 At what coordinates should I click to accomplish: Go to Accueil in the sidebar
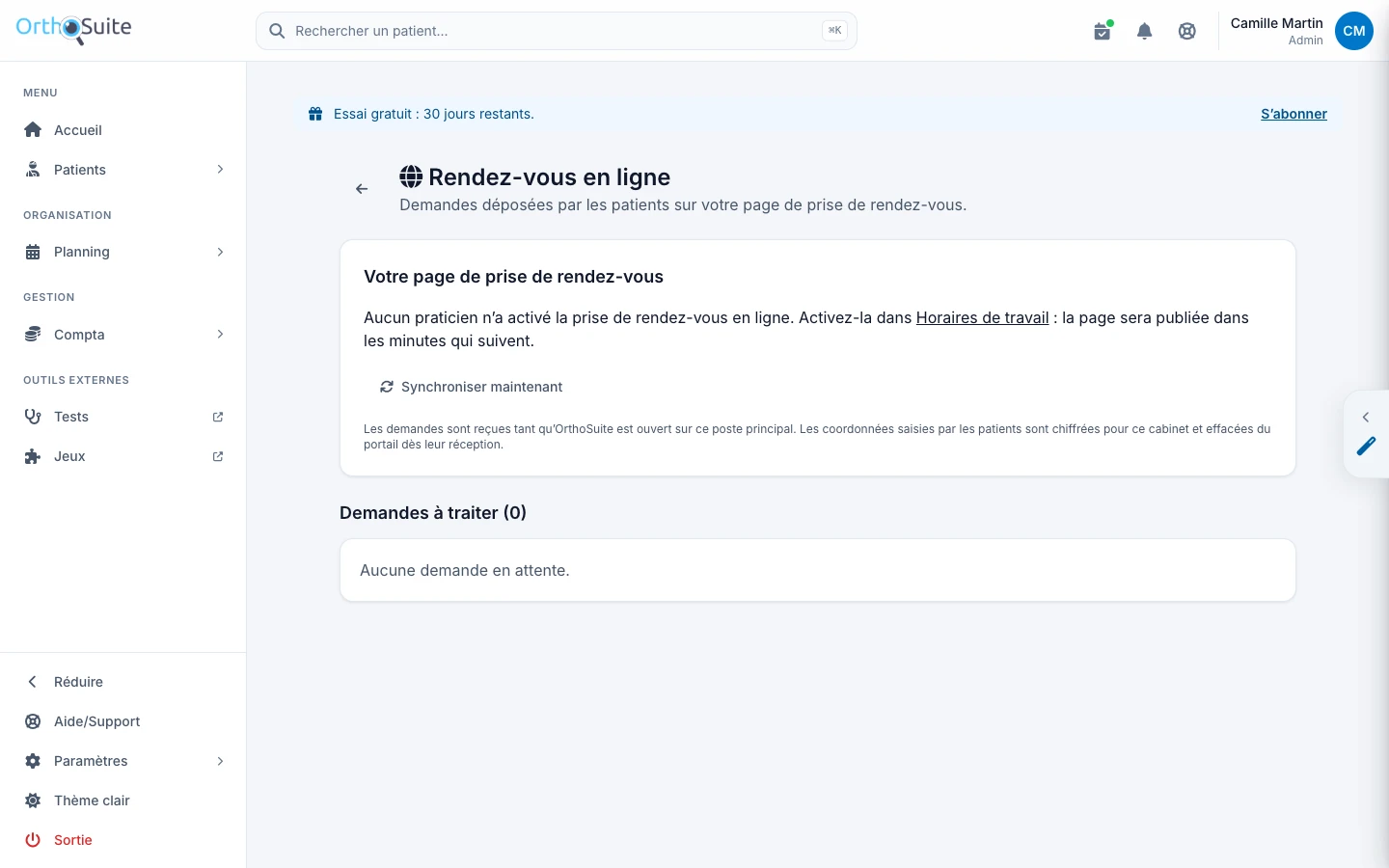point(123,130)
